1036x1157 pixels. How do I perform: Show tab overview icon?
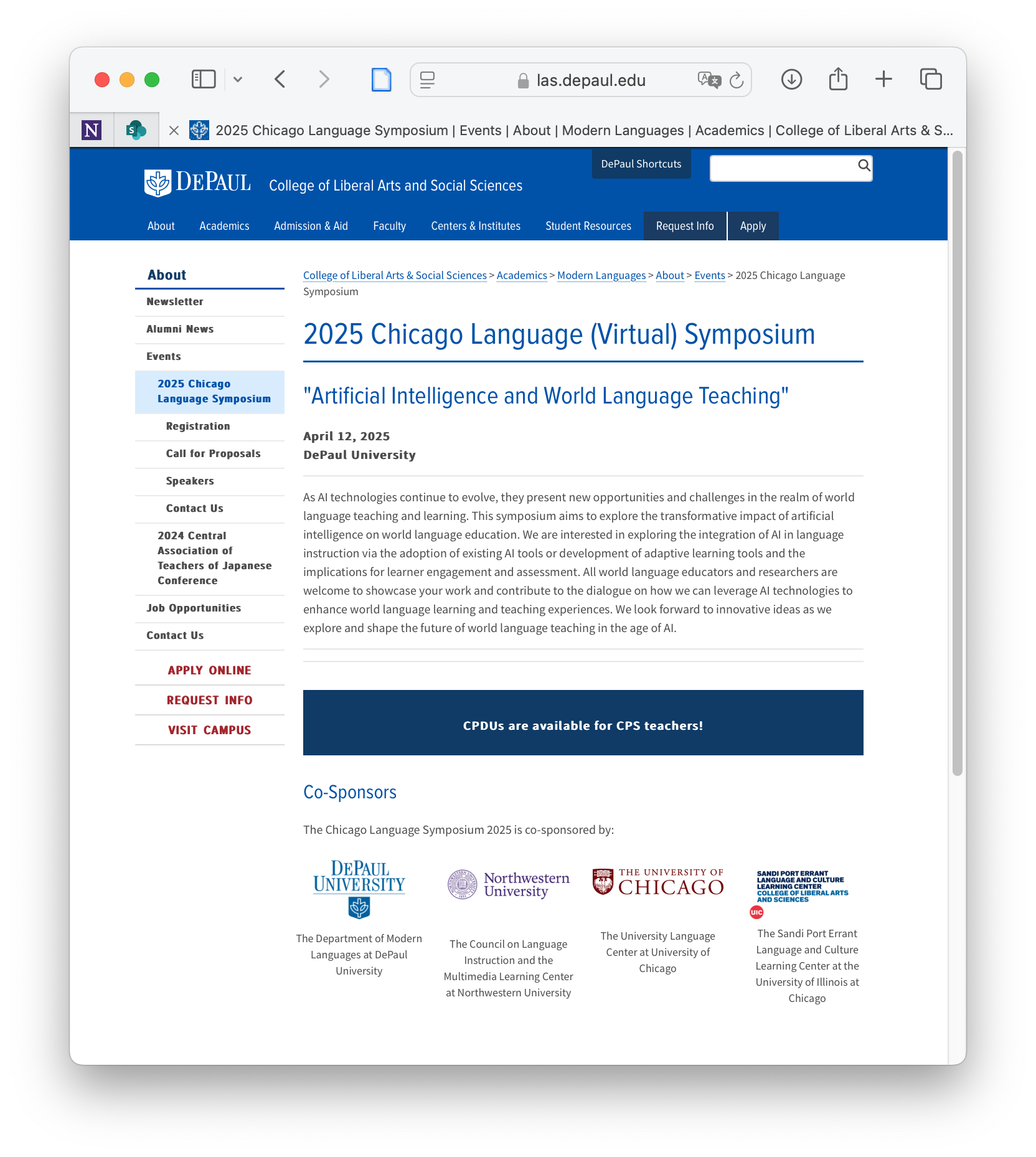tap(931, 79)
